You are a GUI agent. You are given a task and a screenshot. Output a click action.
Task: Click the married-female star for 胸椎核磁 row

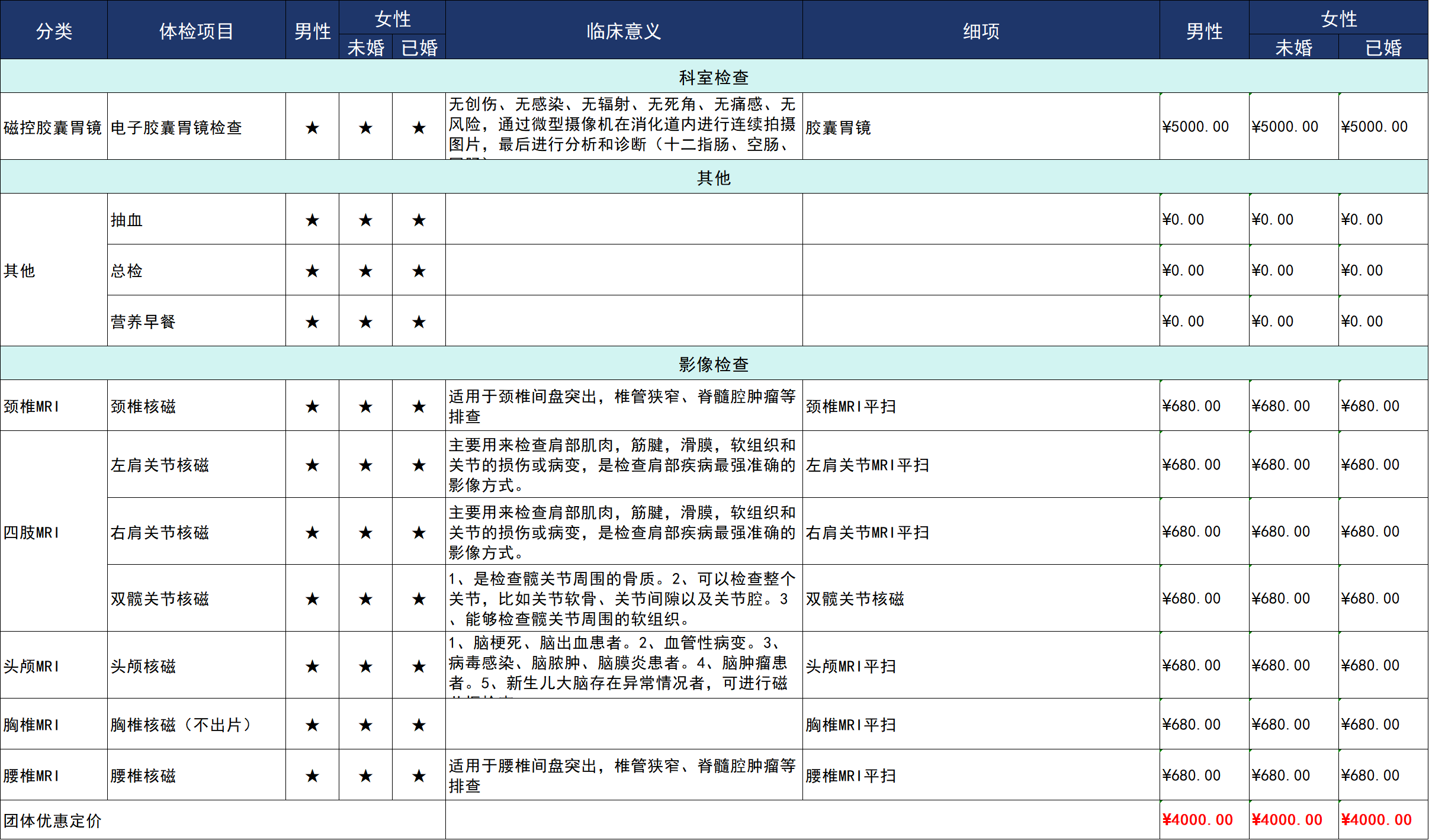pos(419,725)
